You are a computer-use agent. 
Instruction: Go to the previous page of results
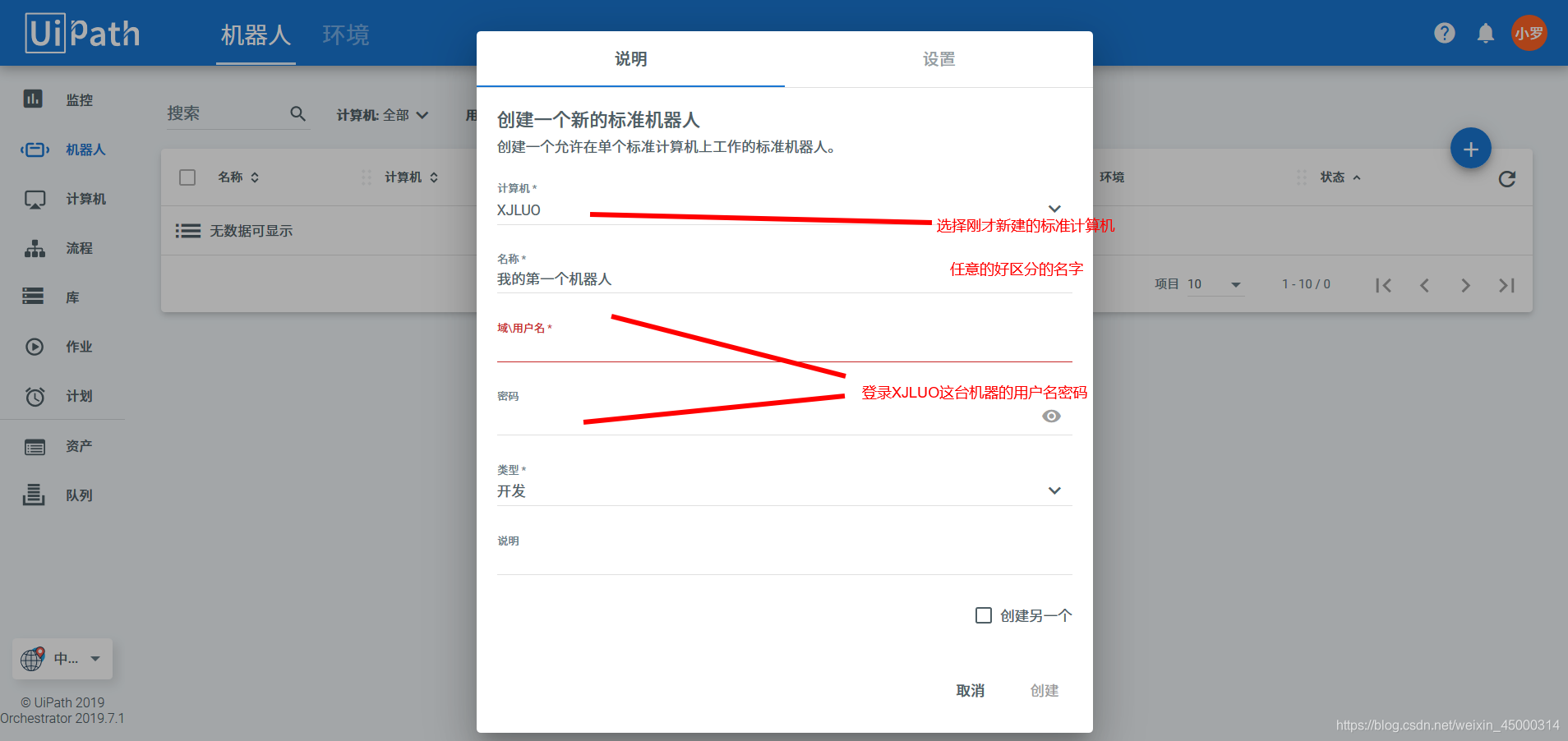coord(1424,285)
